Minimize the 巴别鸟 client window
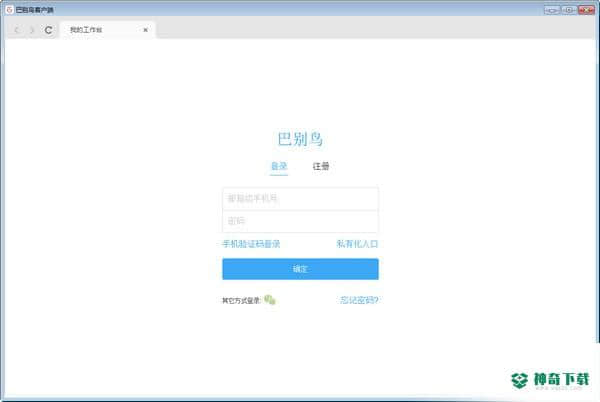 (x=552, y=10)
